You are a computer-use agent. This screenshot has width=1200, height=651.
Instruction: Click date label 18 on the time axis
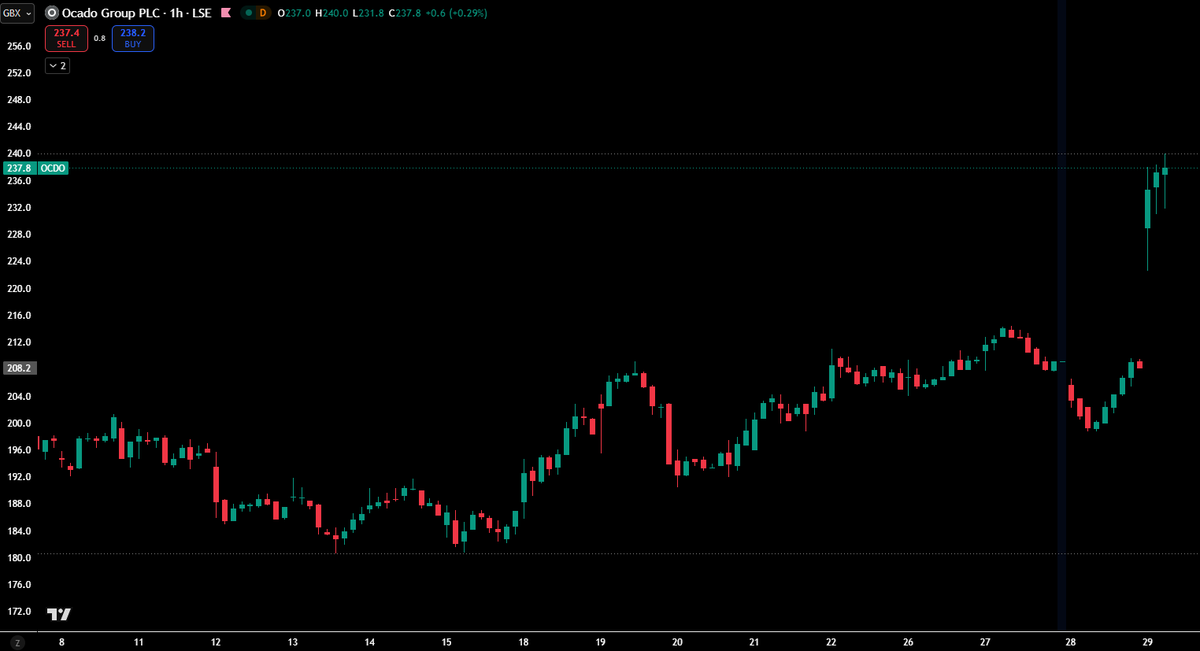524,642
